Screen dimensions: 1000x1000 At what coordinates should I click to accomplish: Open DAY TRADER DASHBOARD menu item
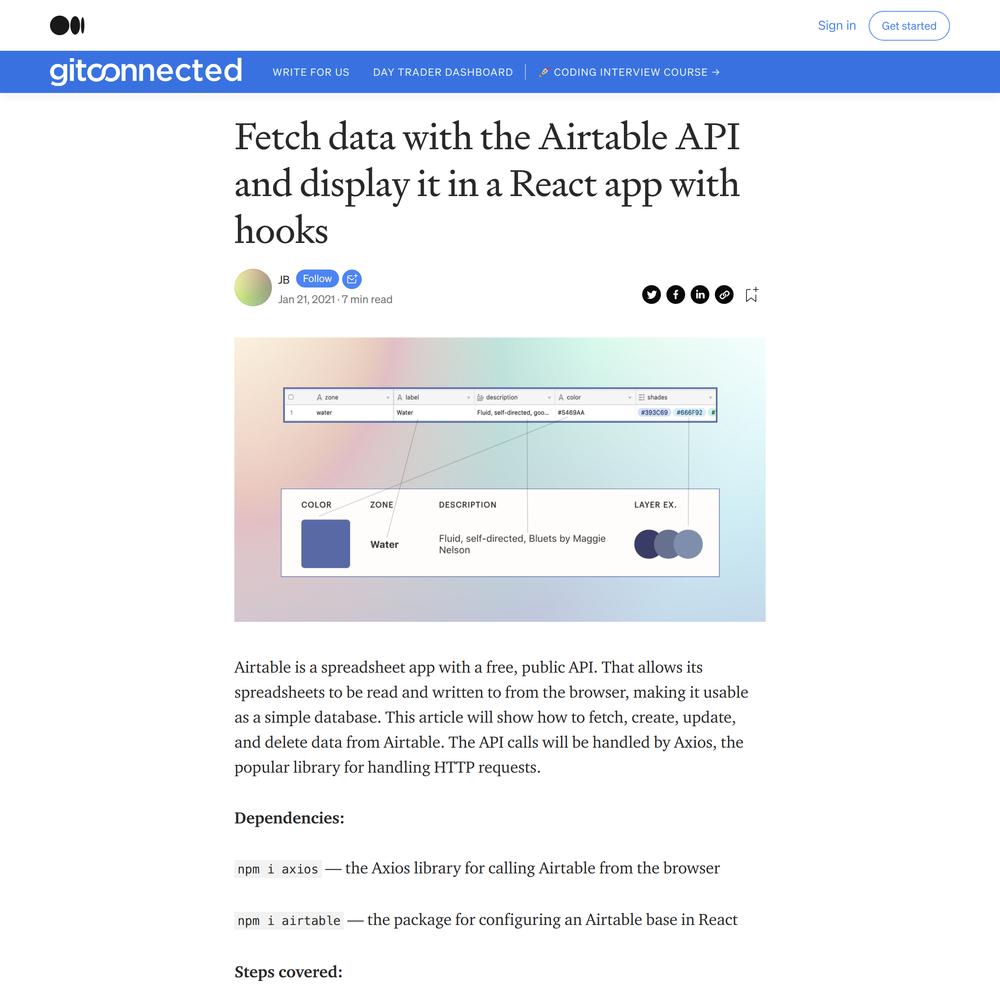click(443, 72)
